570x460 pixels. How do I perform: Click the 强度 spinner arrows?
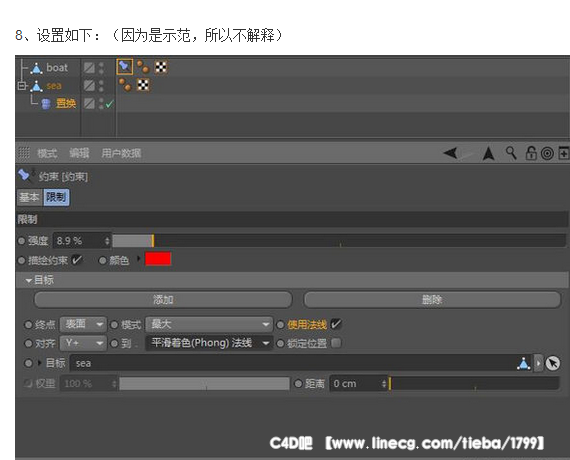[x=107, y=241]
